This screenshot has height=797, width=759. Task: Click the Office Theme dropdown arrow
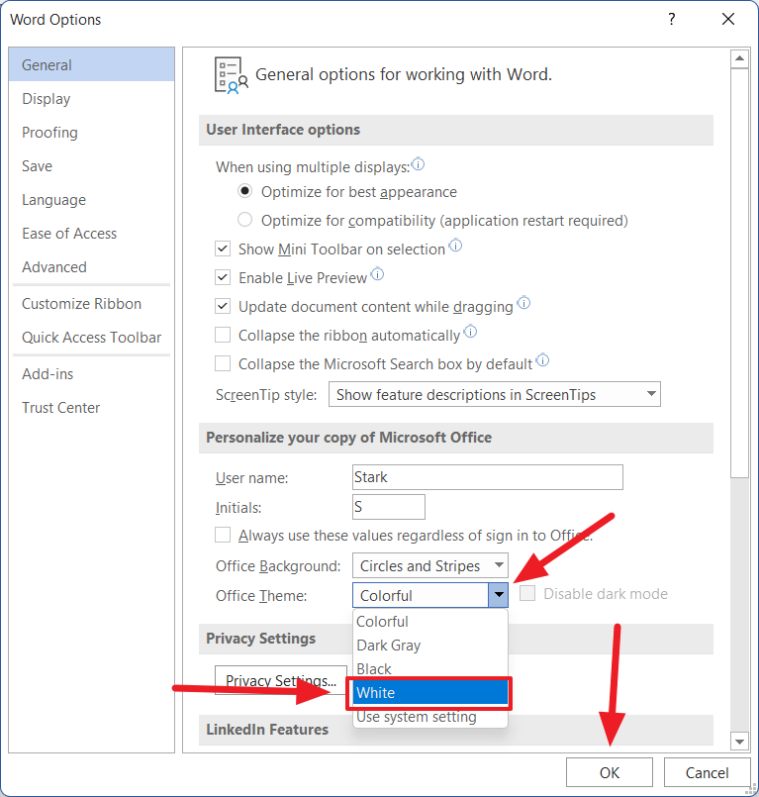498,595
